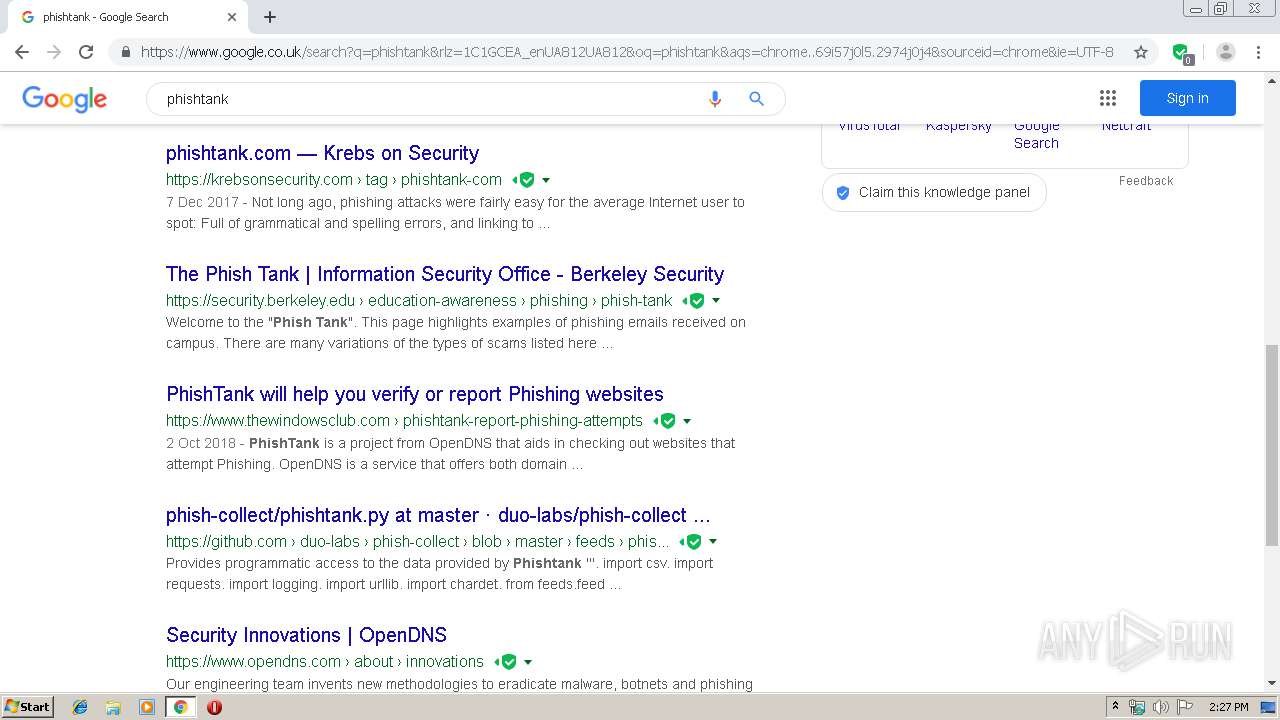Open the green shield extension icon
Viewport: 1280px width, 720px height.
pos(1180,52)
